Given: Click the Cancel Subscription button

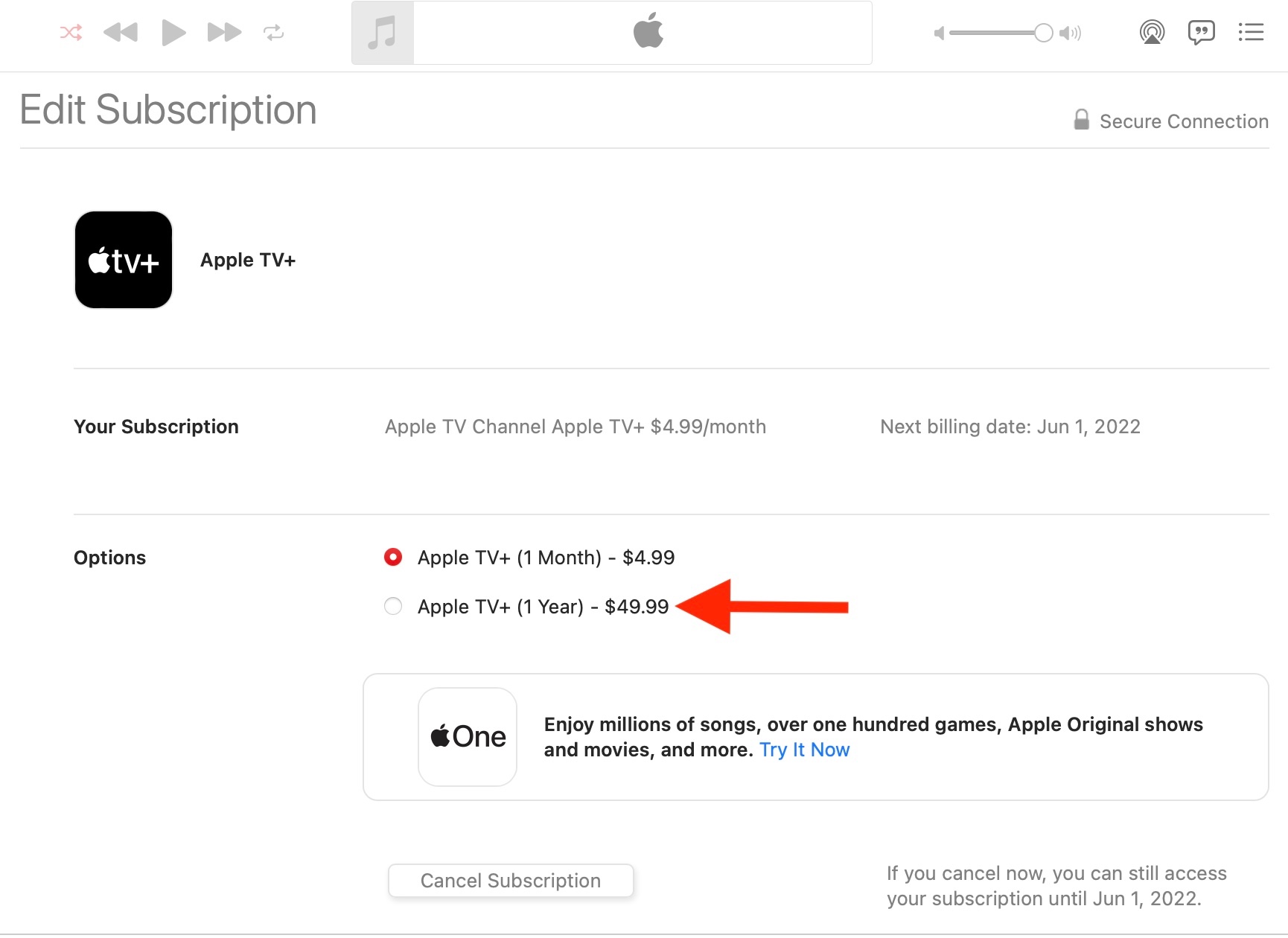Looking at the screenshot, I should point(511,881).
